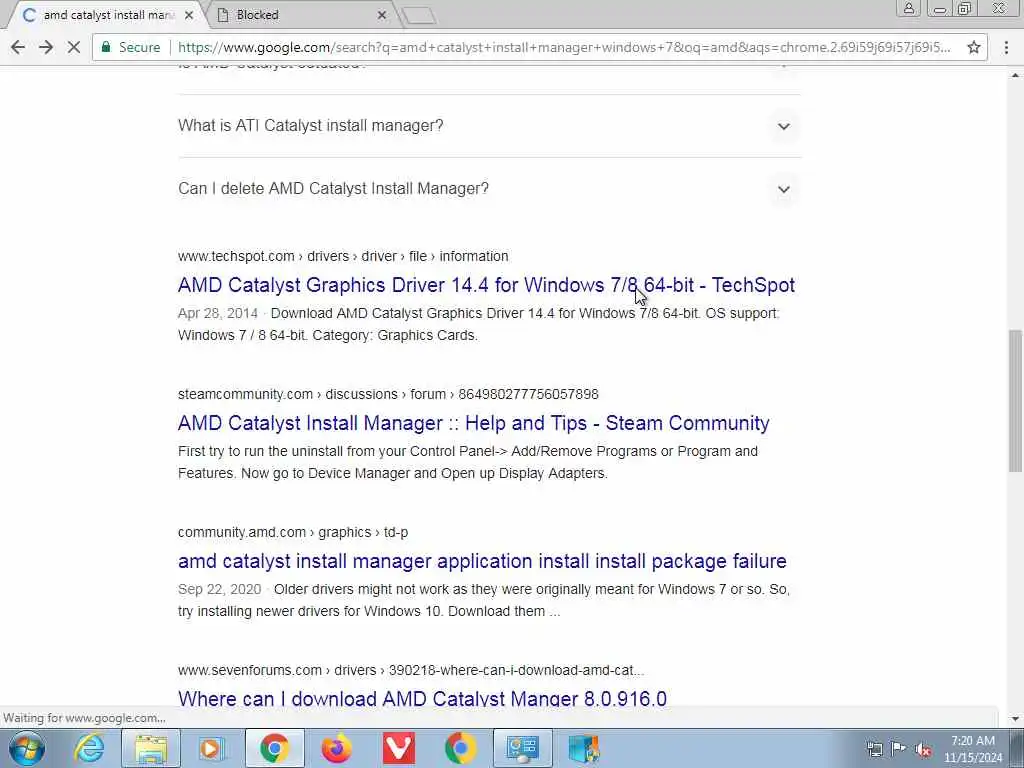Stop loading the current page
Image resolution: width=1024 pixels, height=768 pixels.
(x=74, y=47)
